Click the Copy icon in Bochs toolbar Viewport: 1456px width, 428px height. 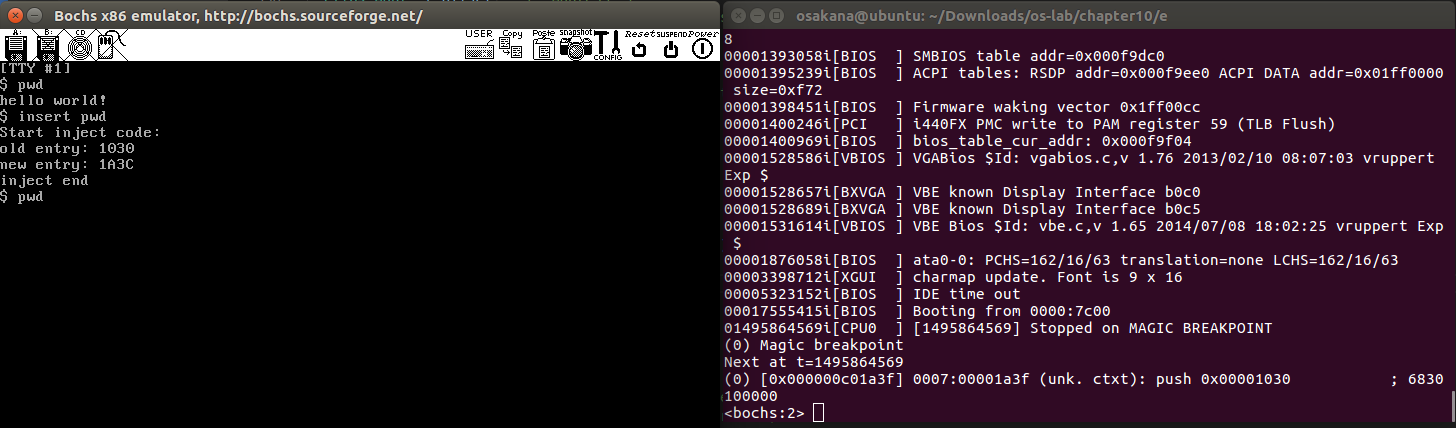tap(512, 46)
